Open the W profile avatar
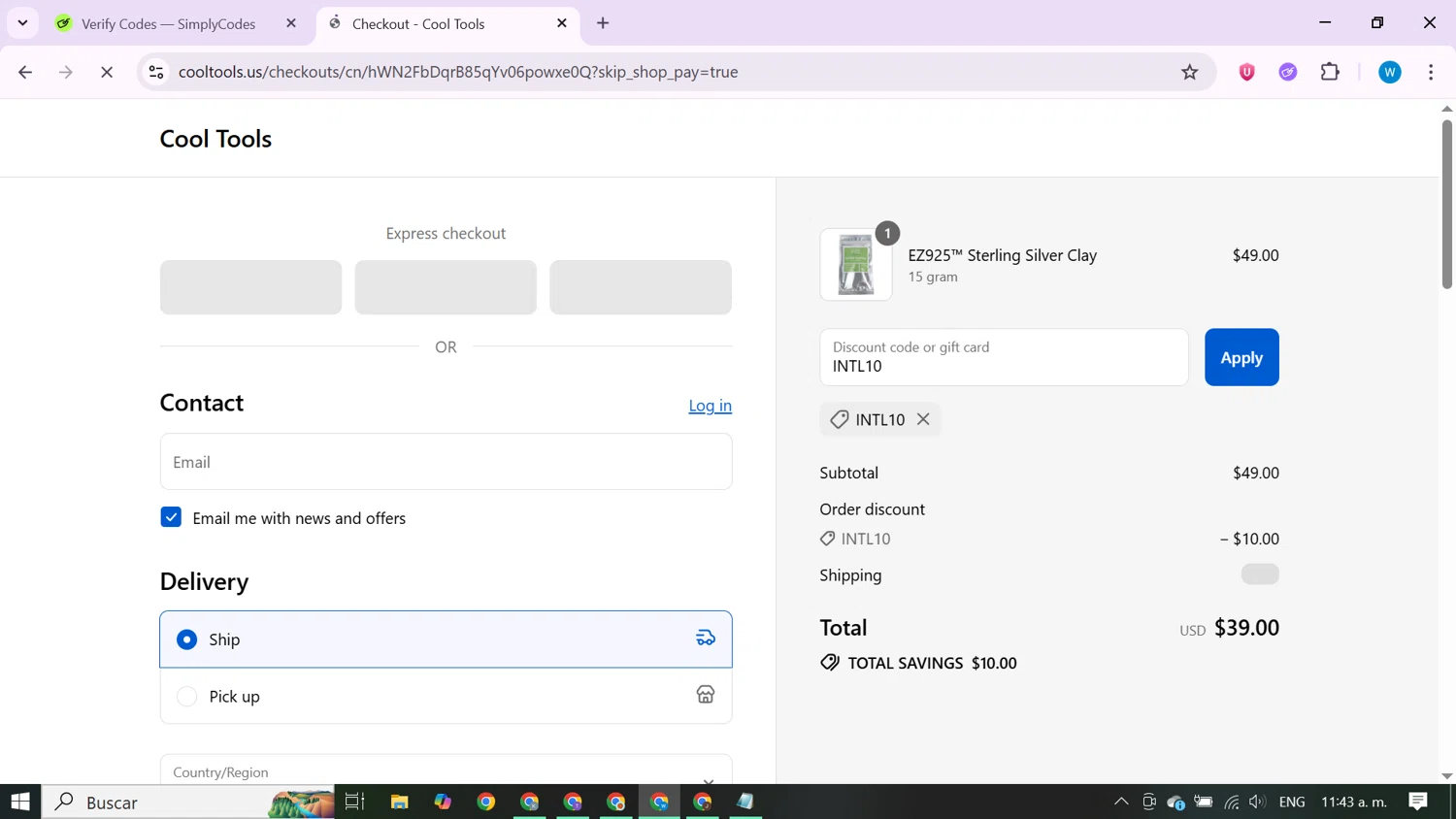The image size is (1456, 819). [x=1390, y=72]
